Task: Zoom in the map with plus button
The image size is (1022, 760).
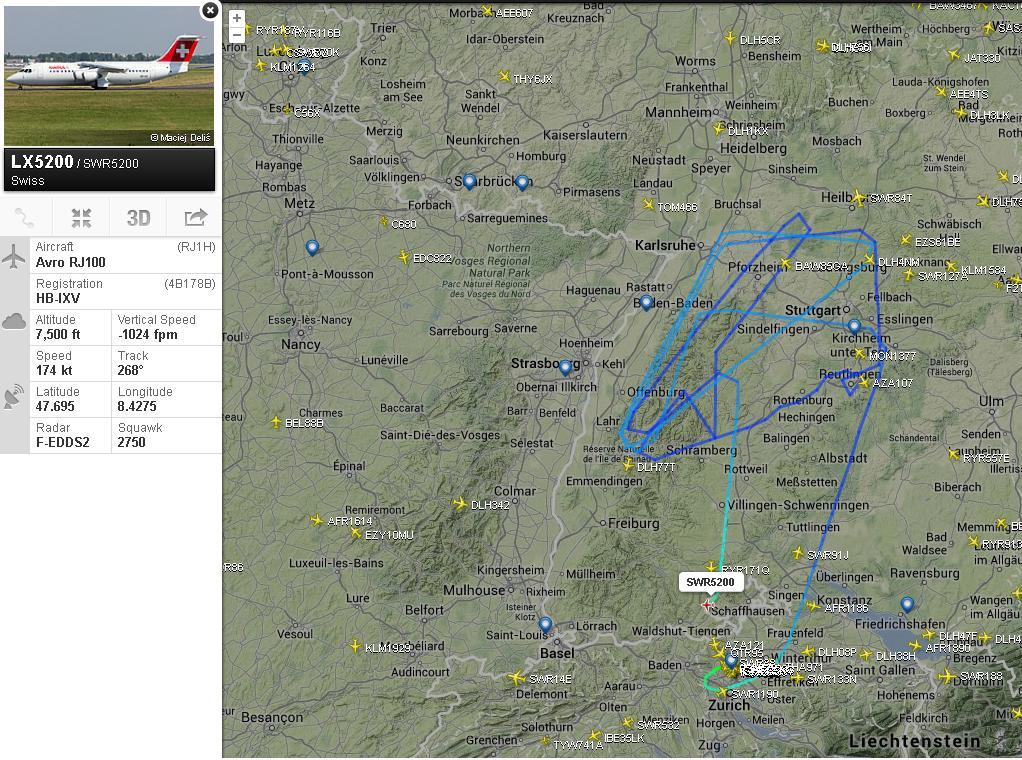Action: [x=237, y=18]
